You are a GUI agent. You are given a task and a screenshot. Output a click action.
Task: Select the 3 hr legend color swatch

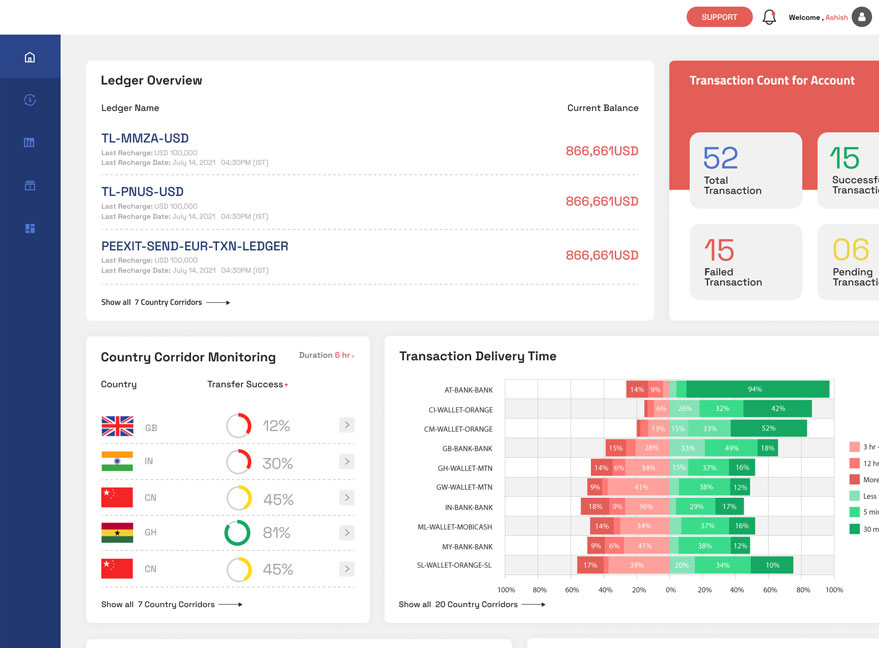tap(854, 447)
